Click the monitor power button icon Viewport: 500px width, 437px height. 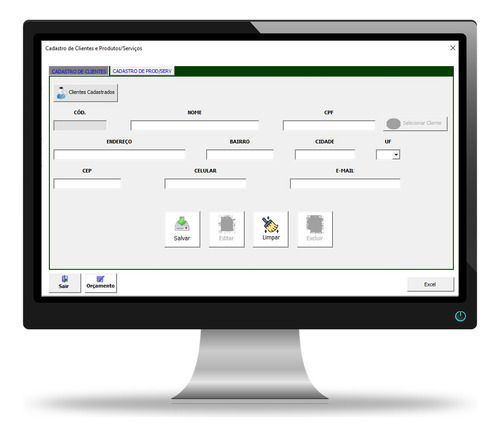point(460,316)
